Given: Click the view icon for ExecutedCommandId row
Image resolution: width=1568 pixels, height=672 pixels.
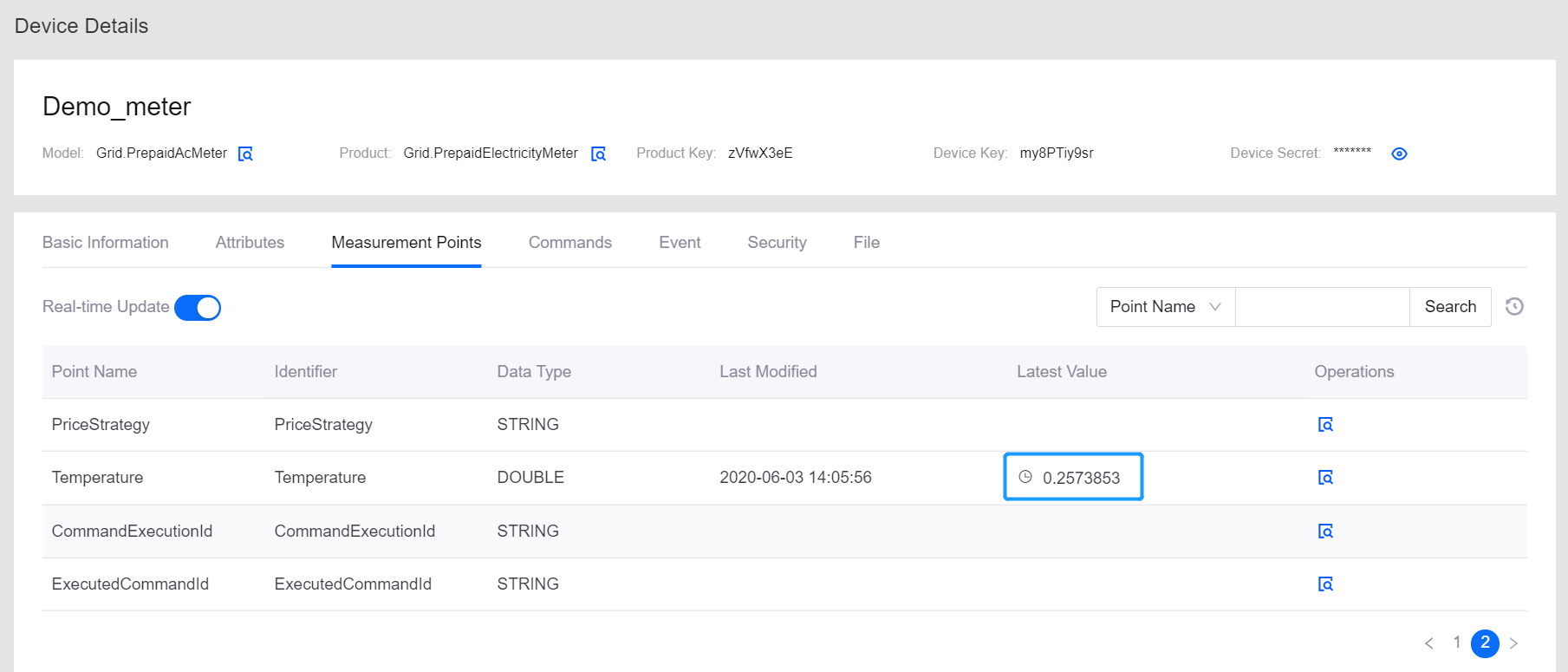Looking at the screenshot, I should 1325,584.
